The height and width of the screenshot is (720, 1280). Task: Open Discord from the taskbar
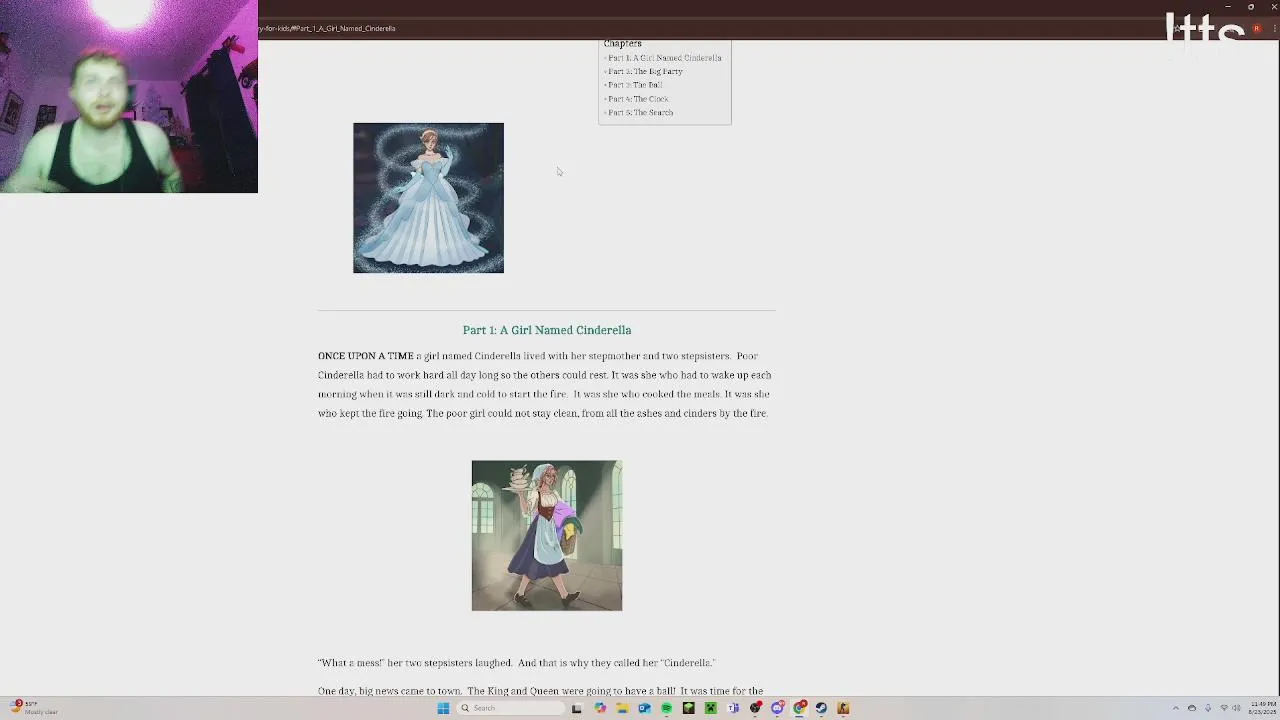777,708
